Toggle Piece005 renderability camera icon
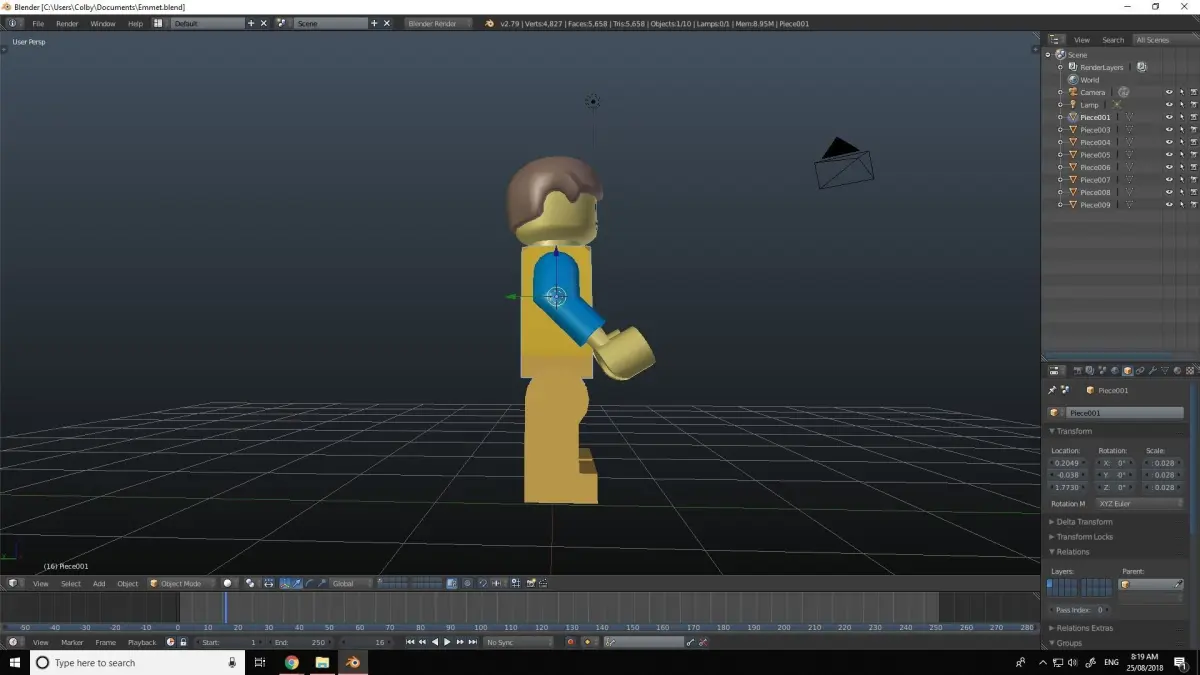This screenshot has height=675, width=1200. pyautogui.click(x=1193, y=155)
